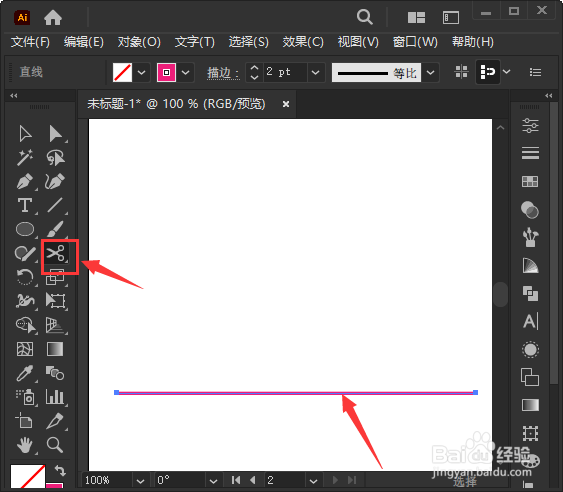Click the 描边 stroke panel link
The image size is (563, 492).
click(223, 73)
